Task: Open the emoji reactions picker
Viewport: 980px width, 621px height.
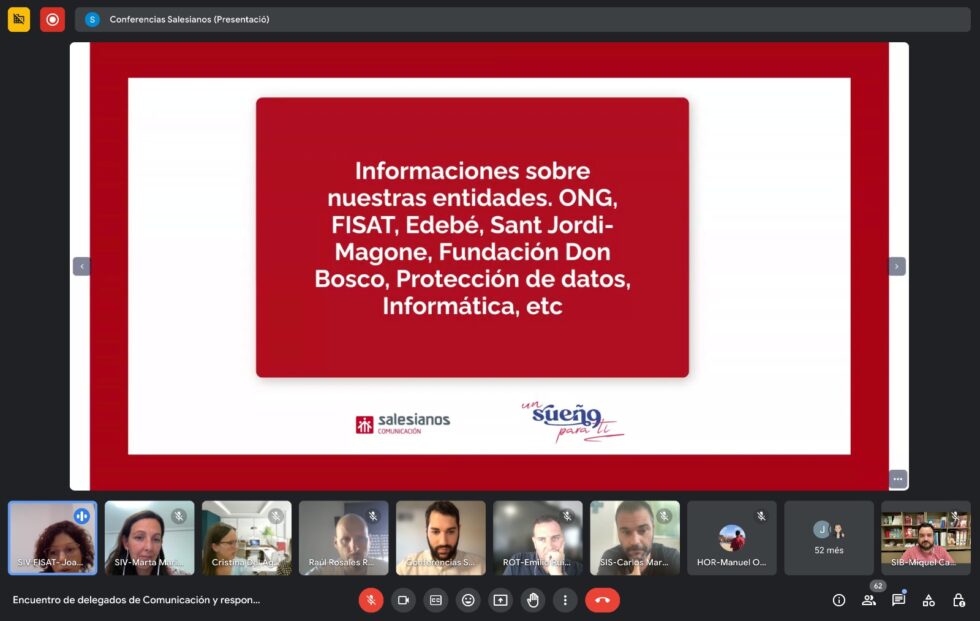Action: pyautogui.click(x=468, y=600)
